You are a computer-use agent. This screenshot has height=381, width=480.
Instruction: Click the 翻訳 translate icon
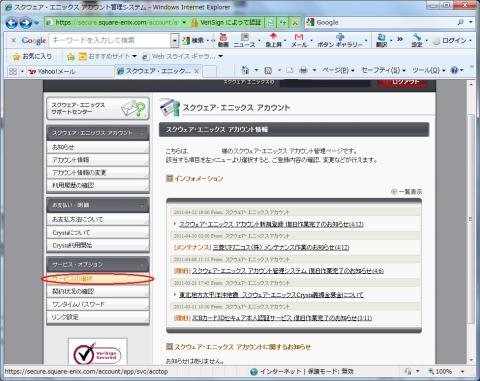(382, 40)
